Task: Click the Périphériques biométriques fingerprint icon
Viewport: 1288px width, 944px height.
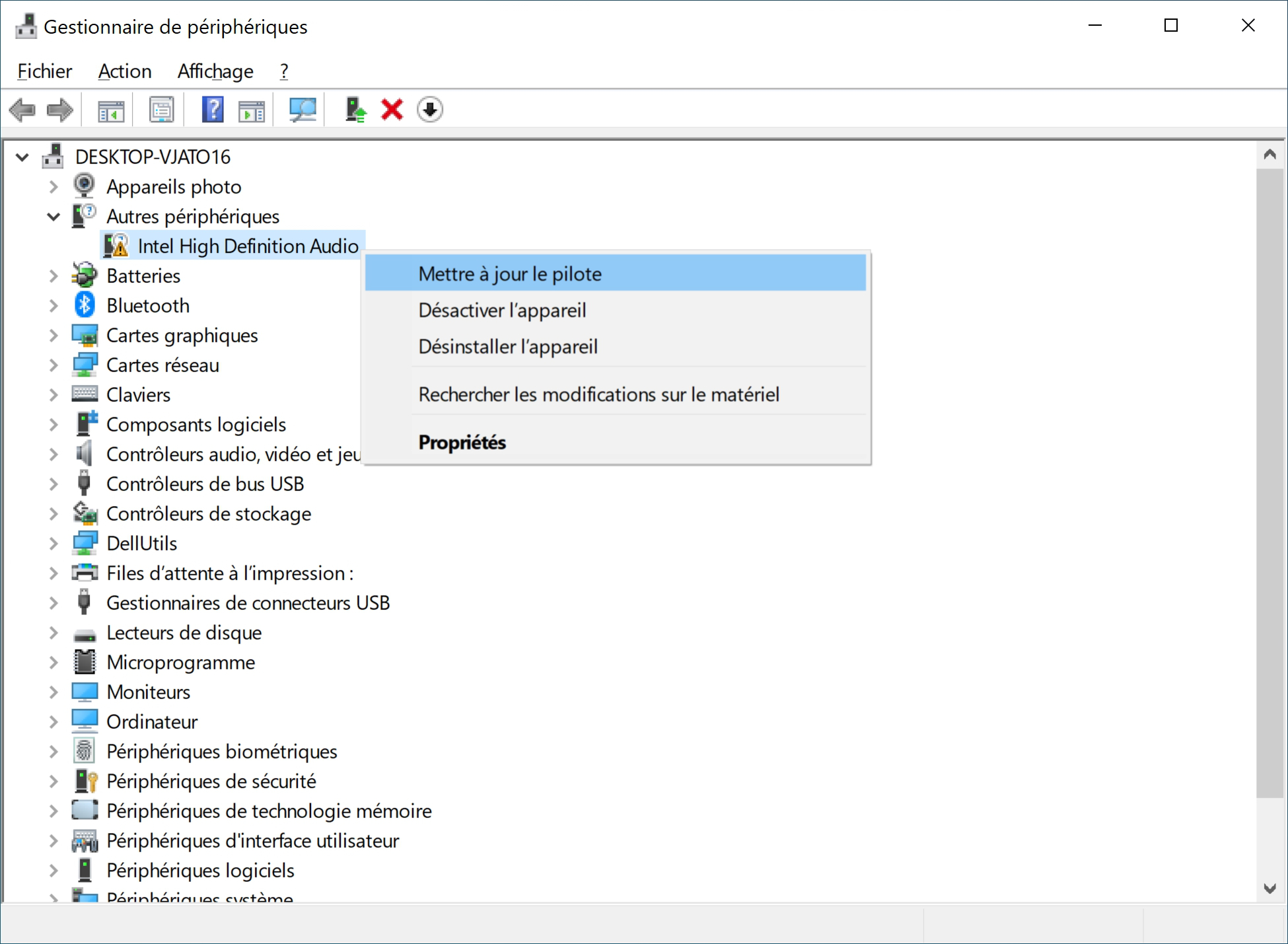Action: click(x=85, y=751)
